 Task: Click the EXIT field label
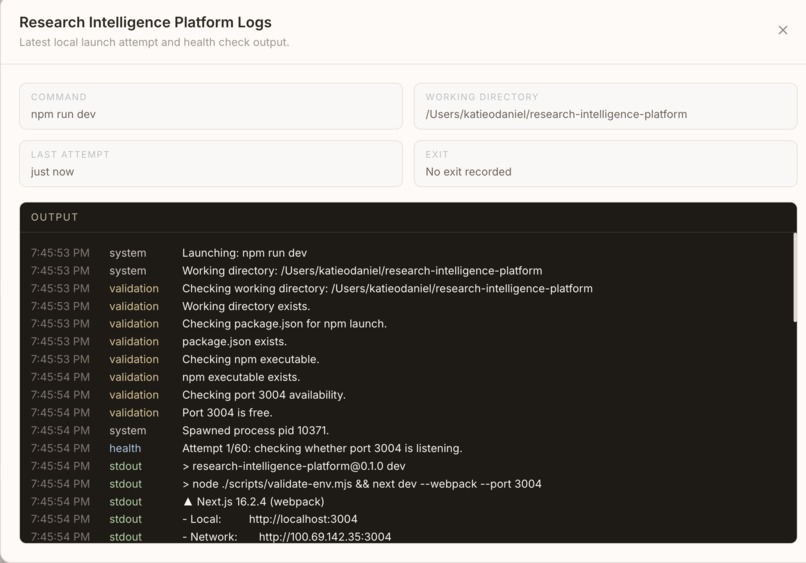437,155
